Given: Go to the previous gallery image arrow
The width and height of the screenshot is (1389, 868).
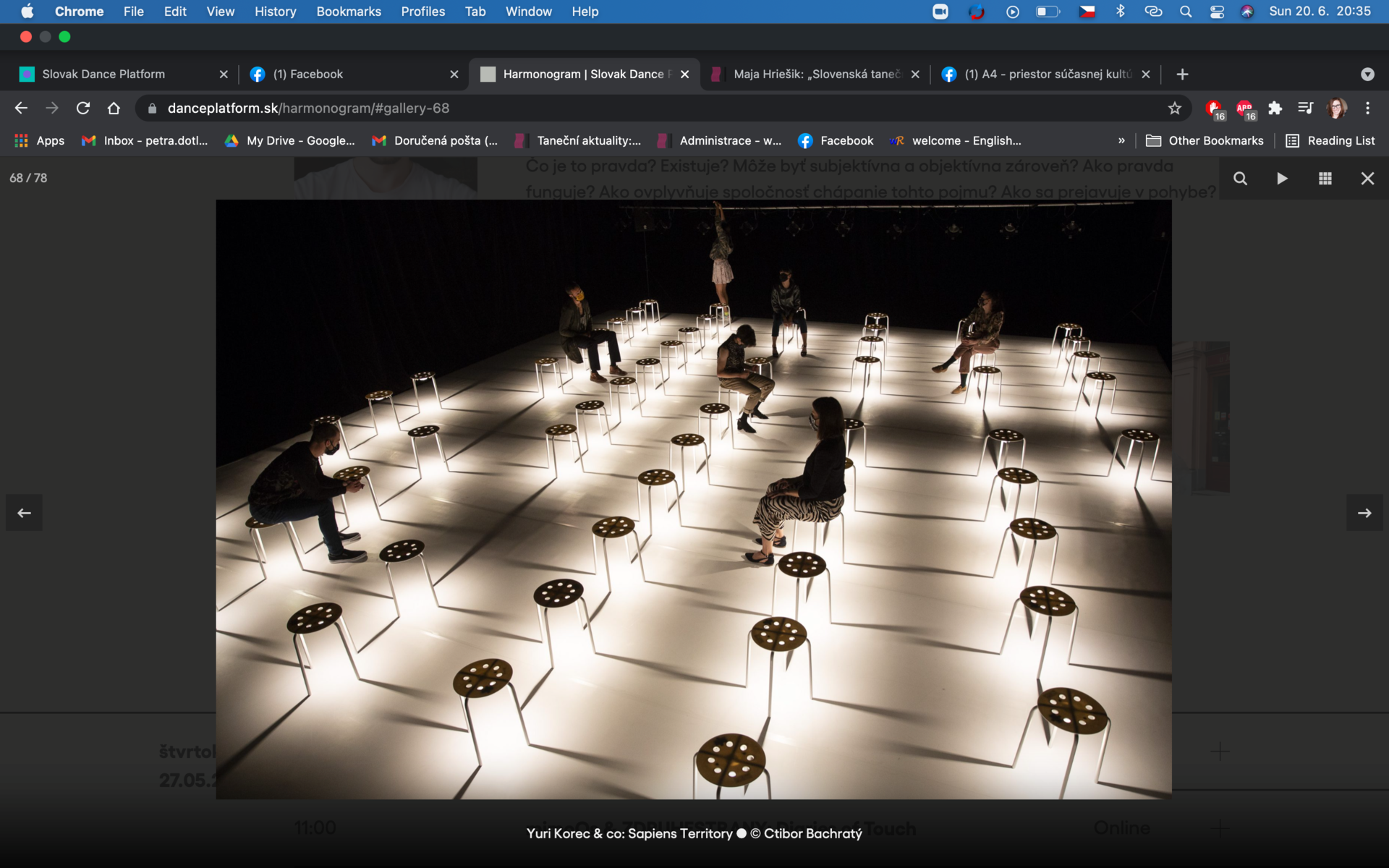Looking at the screenshot, I should tap(25, 513).
